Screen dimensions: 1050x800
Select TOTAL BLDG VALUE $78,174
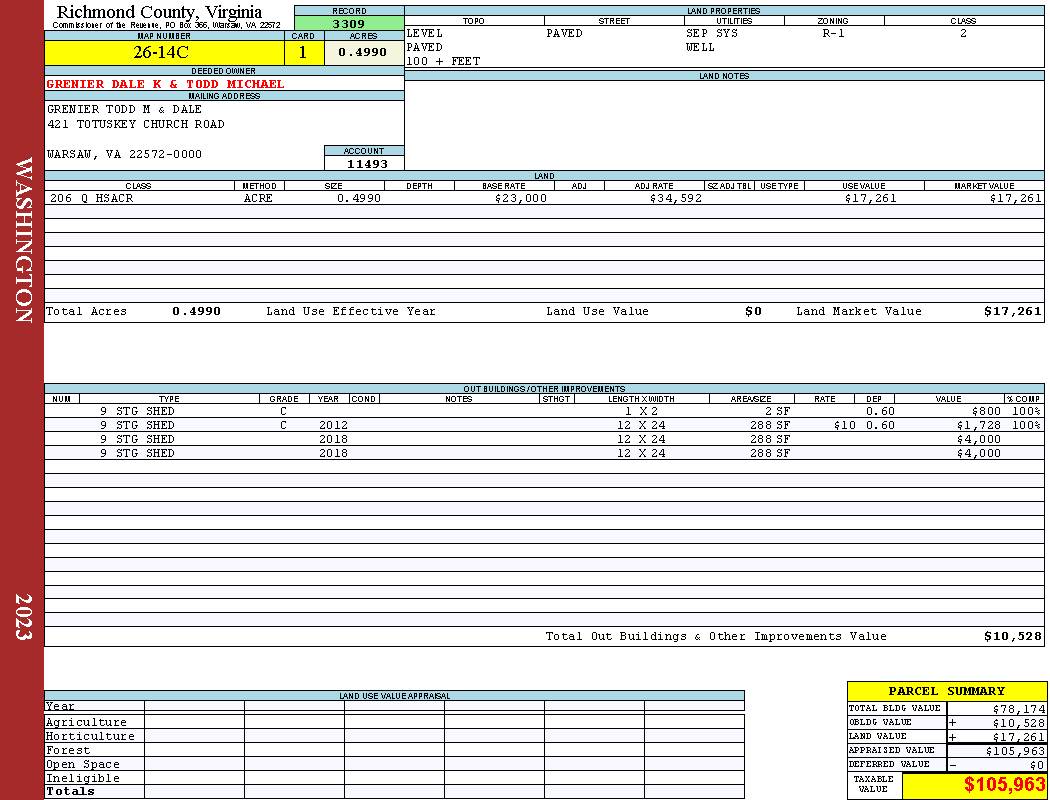(1019, 709)
